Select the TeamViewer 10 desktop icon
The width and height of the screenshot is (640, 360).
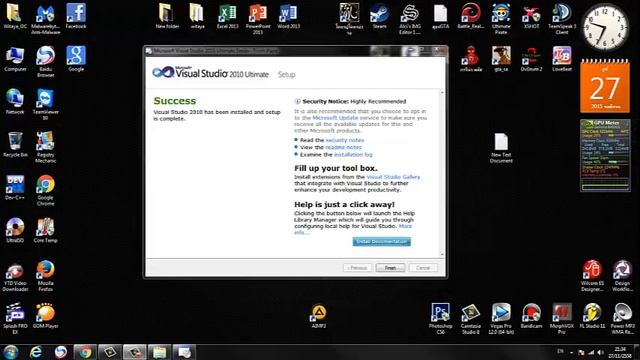tap(45, 104)
